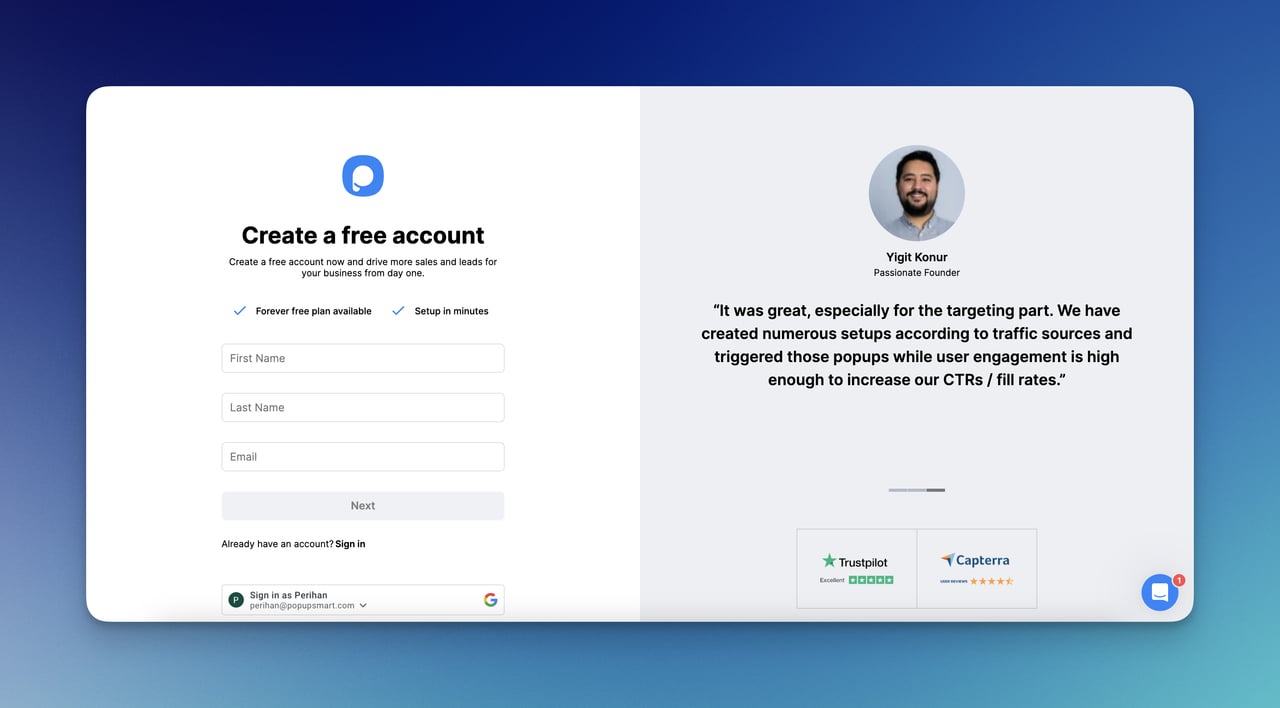Select the Trustpilot star logo
The image size is (1280, 708).
click(829, 560)
